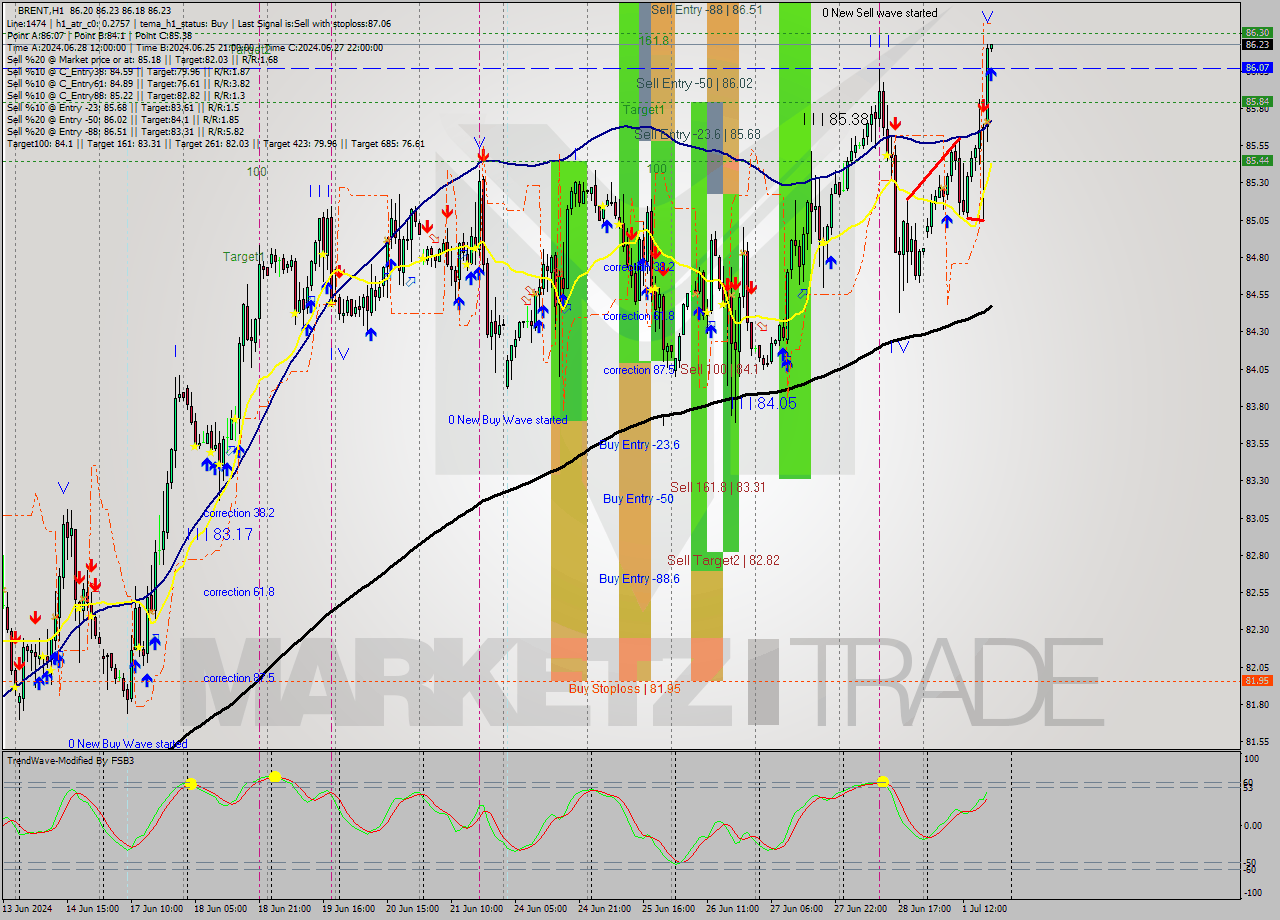
Task: Click the yellow oscillator dot near 18 Jun 05:00
Action: 190,784
